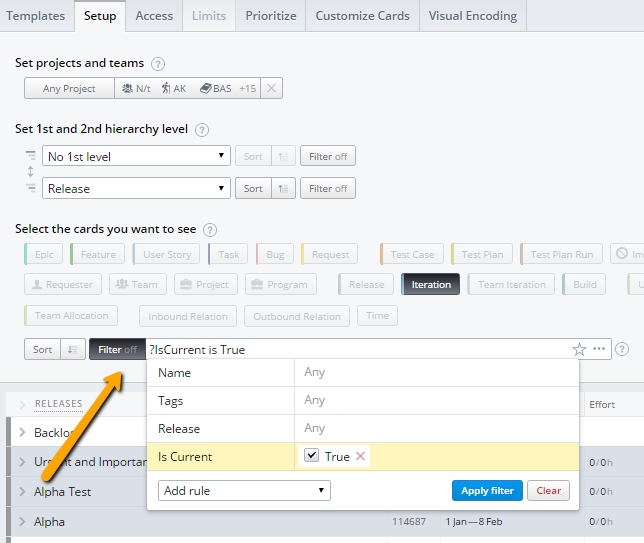Expand the Alpha release row

[22, 521]
